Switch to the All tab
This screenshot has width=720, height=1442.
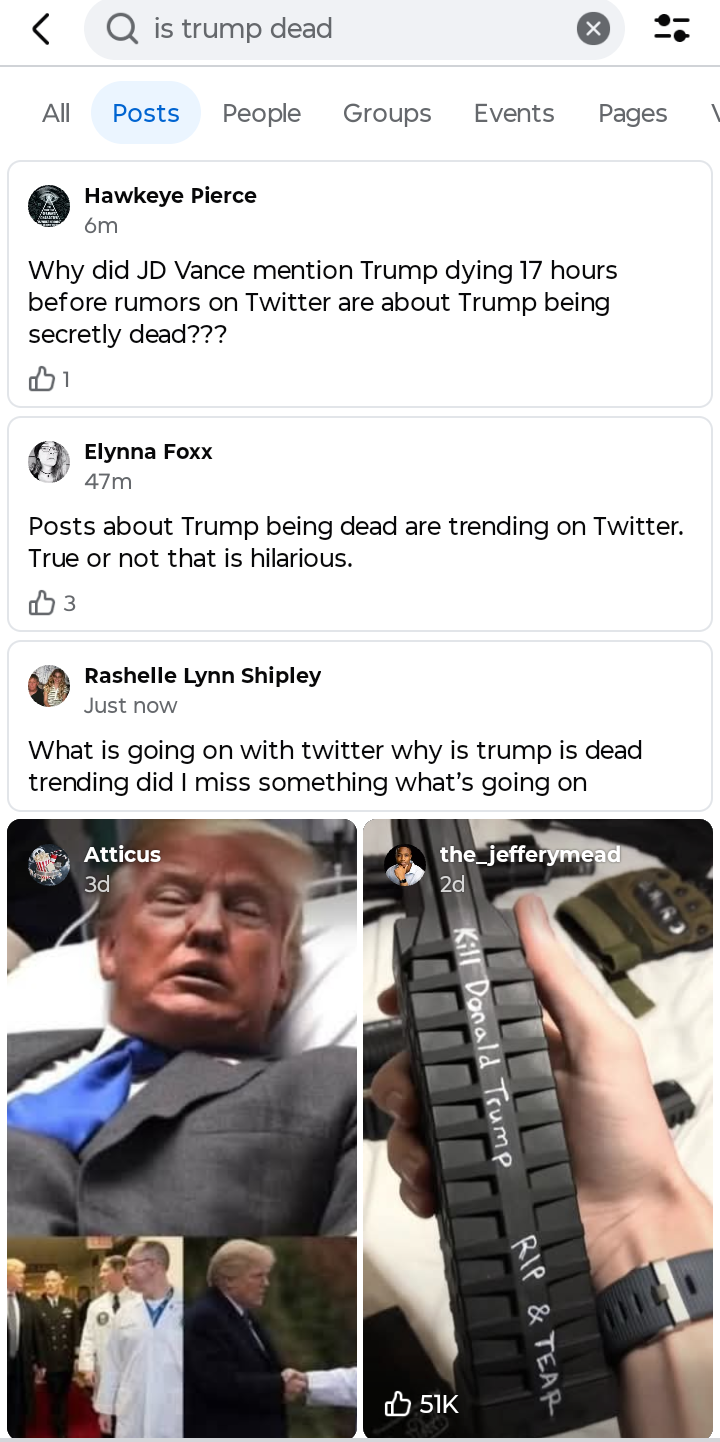click(x=56, y=113)
